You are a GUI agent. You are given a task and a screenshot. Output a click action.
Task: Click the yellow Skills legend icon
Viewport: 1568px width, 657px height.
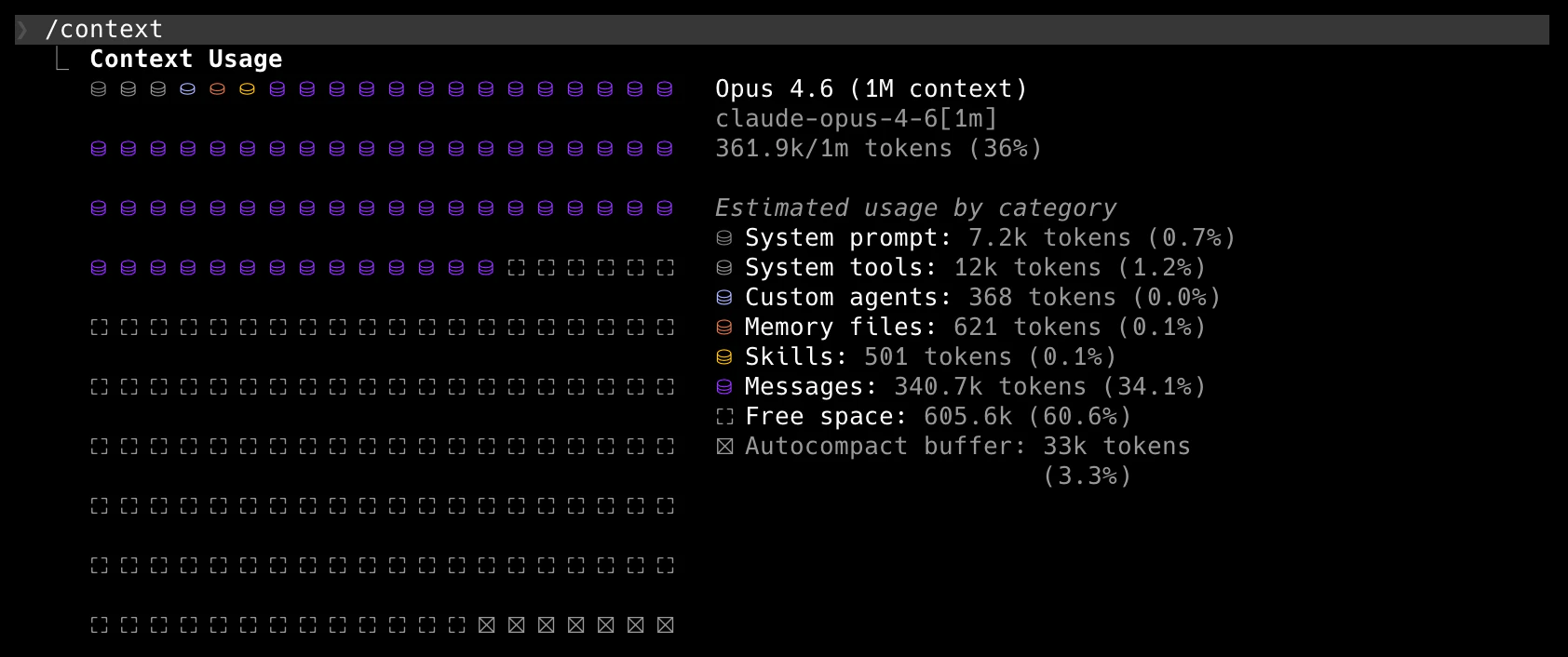click(724, 357)
